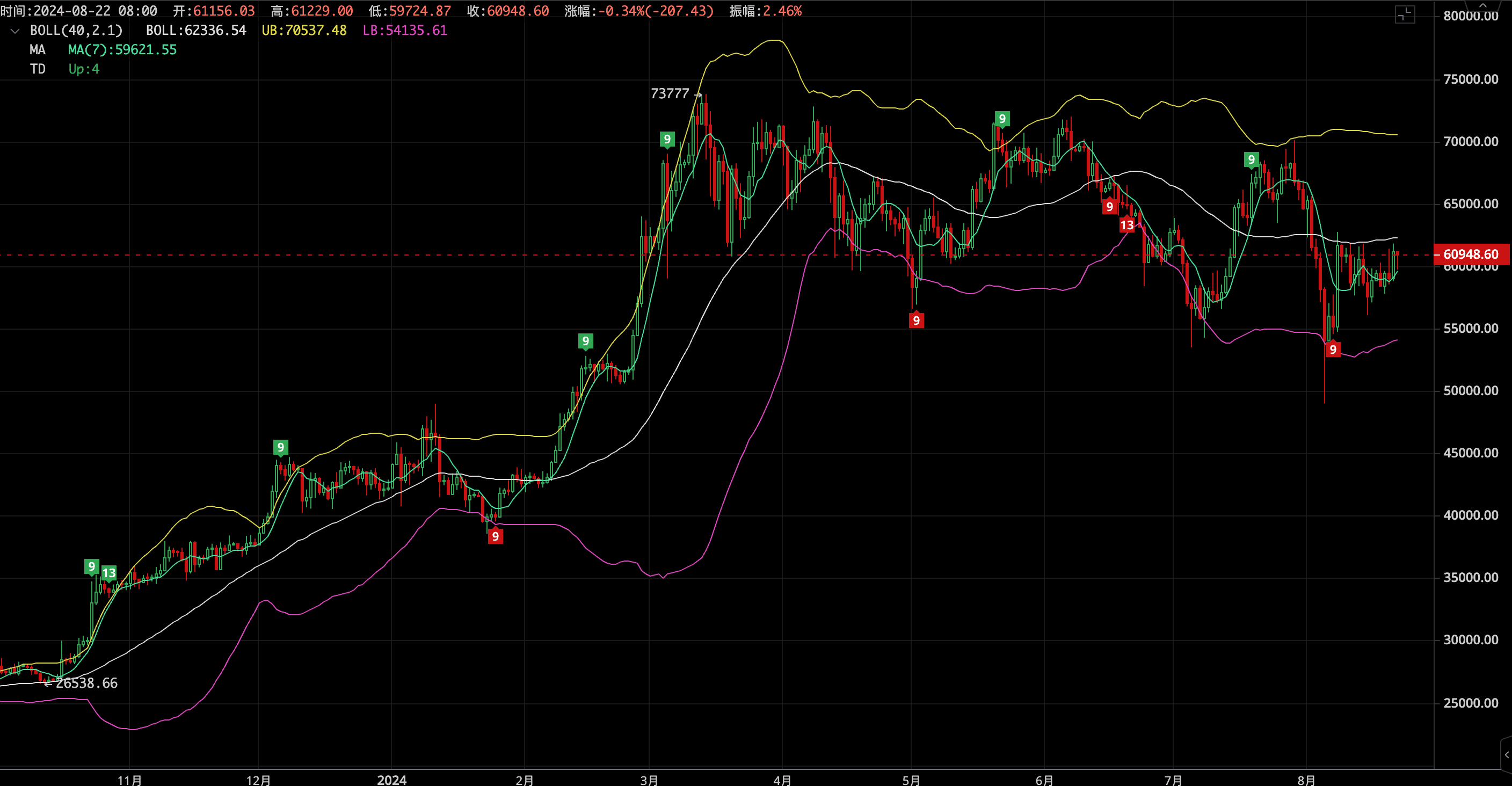Click the 25000.00 price axis label
The image size is (1512, 786).
click(1470, 703)
